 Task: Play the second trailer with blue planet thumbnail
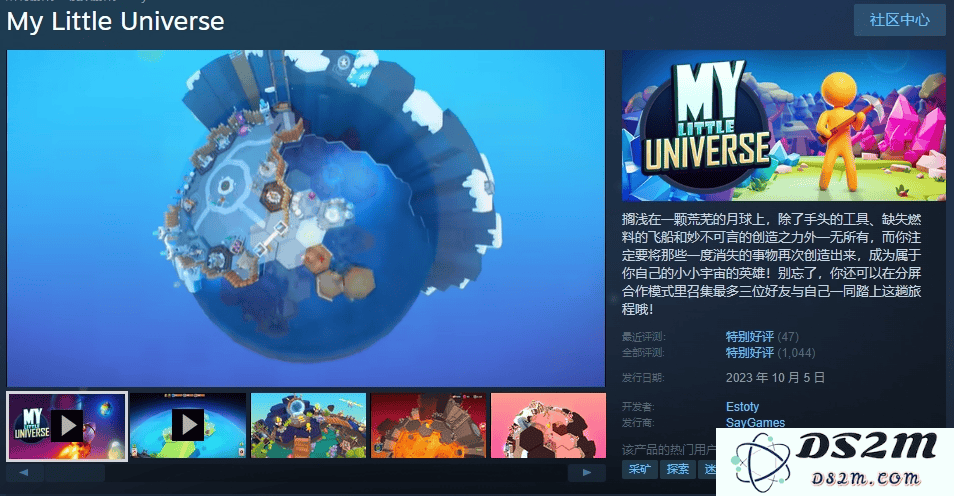pyautogui.click(x=188, y=425)
